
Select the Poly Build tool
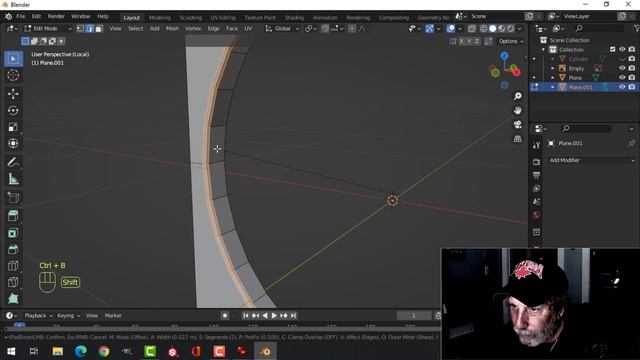pos(13,298)
